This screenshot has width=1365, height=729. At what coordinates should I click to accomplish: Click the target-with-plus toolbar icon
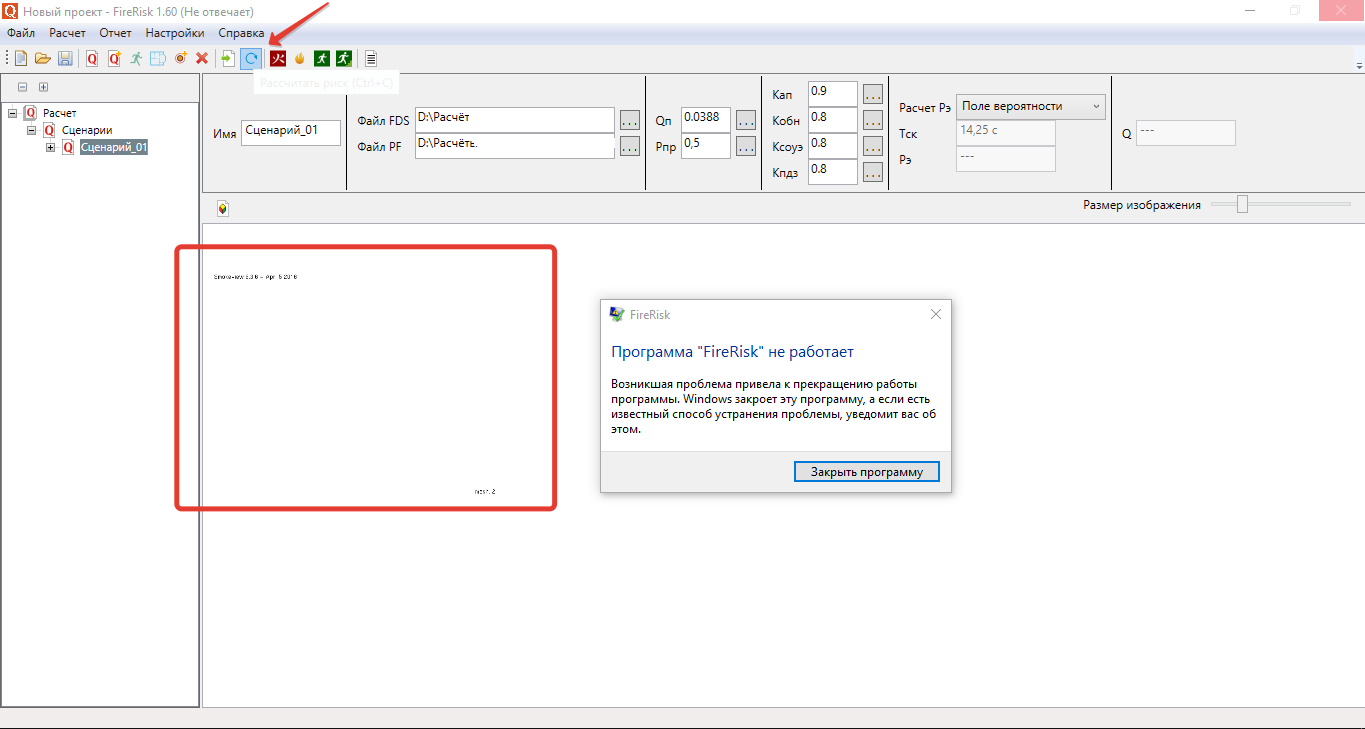click(180, 58)
